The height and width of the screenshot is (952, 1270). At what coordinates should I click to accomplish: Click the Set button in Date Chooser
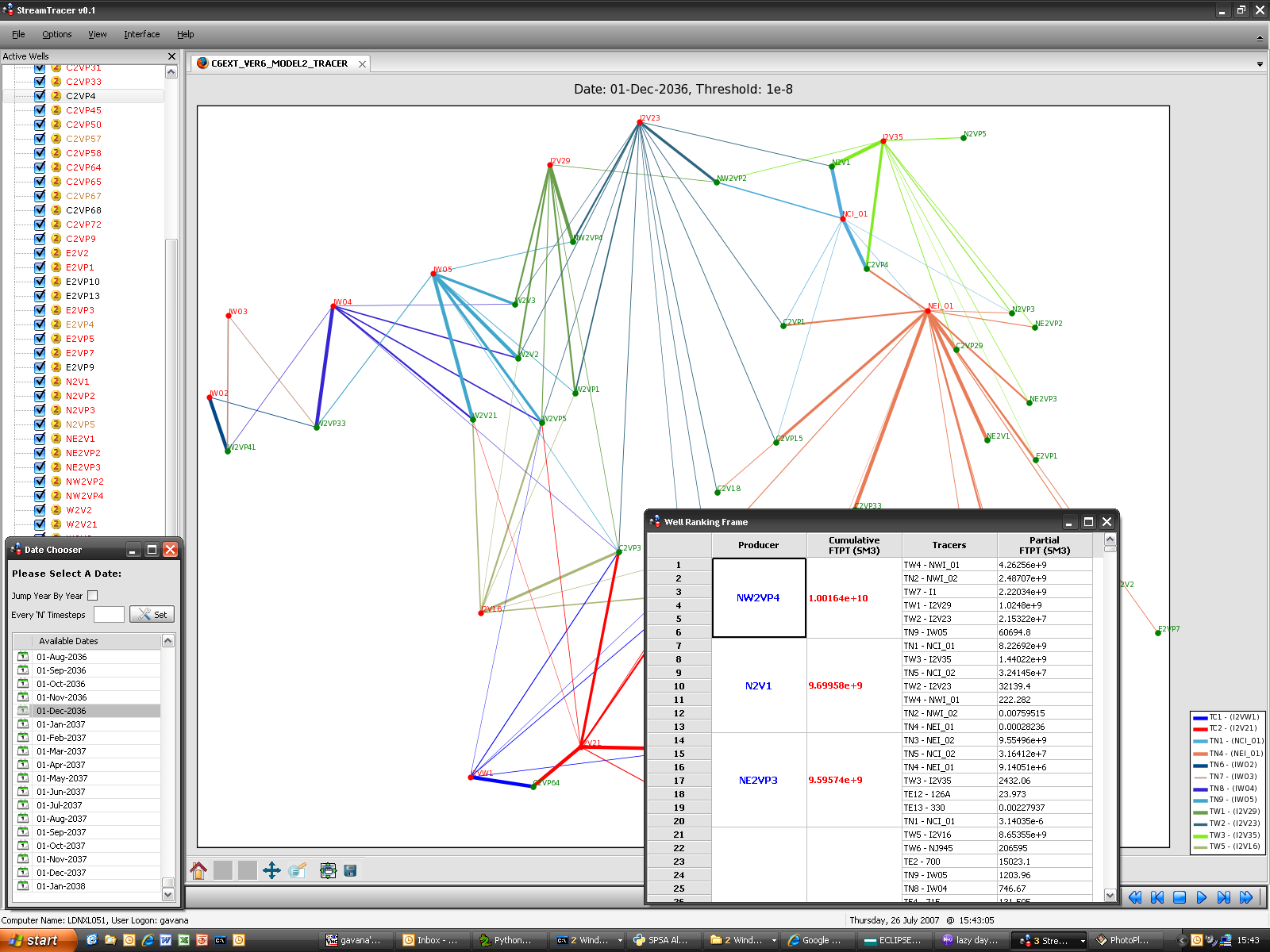(152, 615)
